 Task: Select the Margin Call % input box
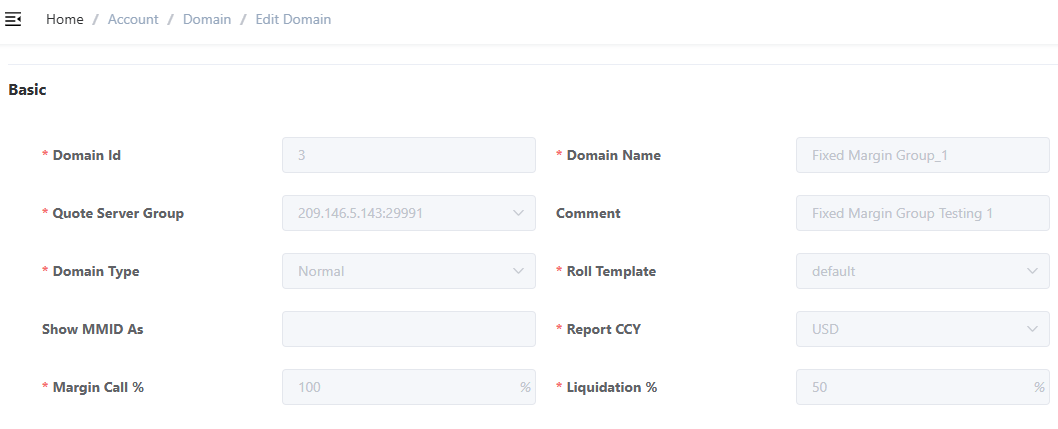pyautogui.click(x=400, y=387)
